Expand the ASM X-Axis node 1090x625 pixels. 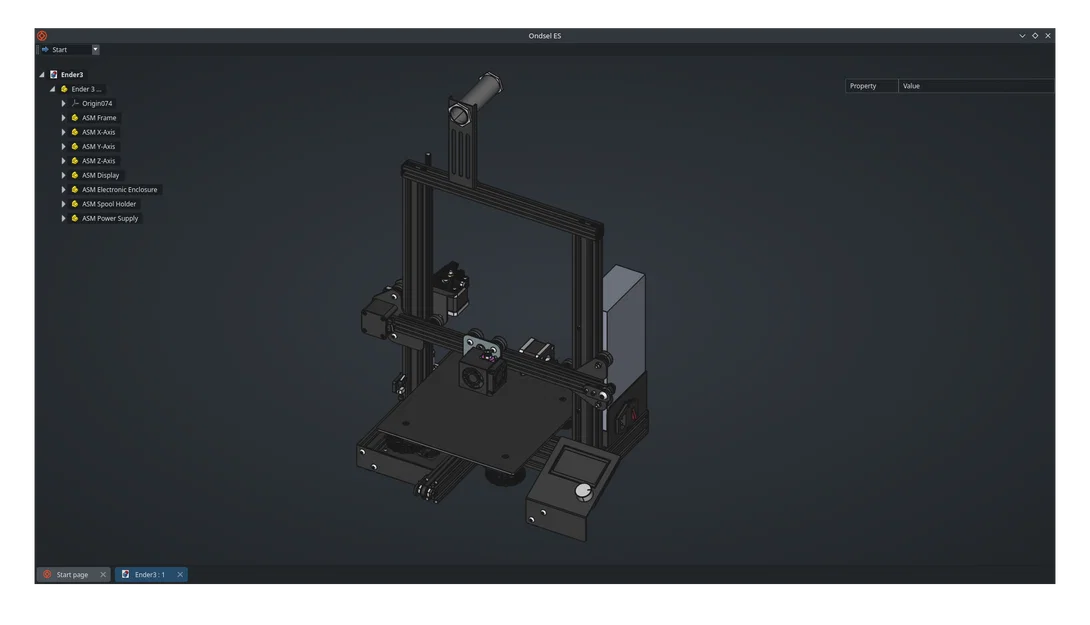point(63,132)
